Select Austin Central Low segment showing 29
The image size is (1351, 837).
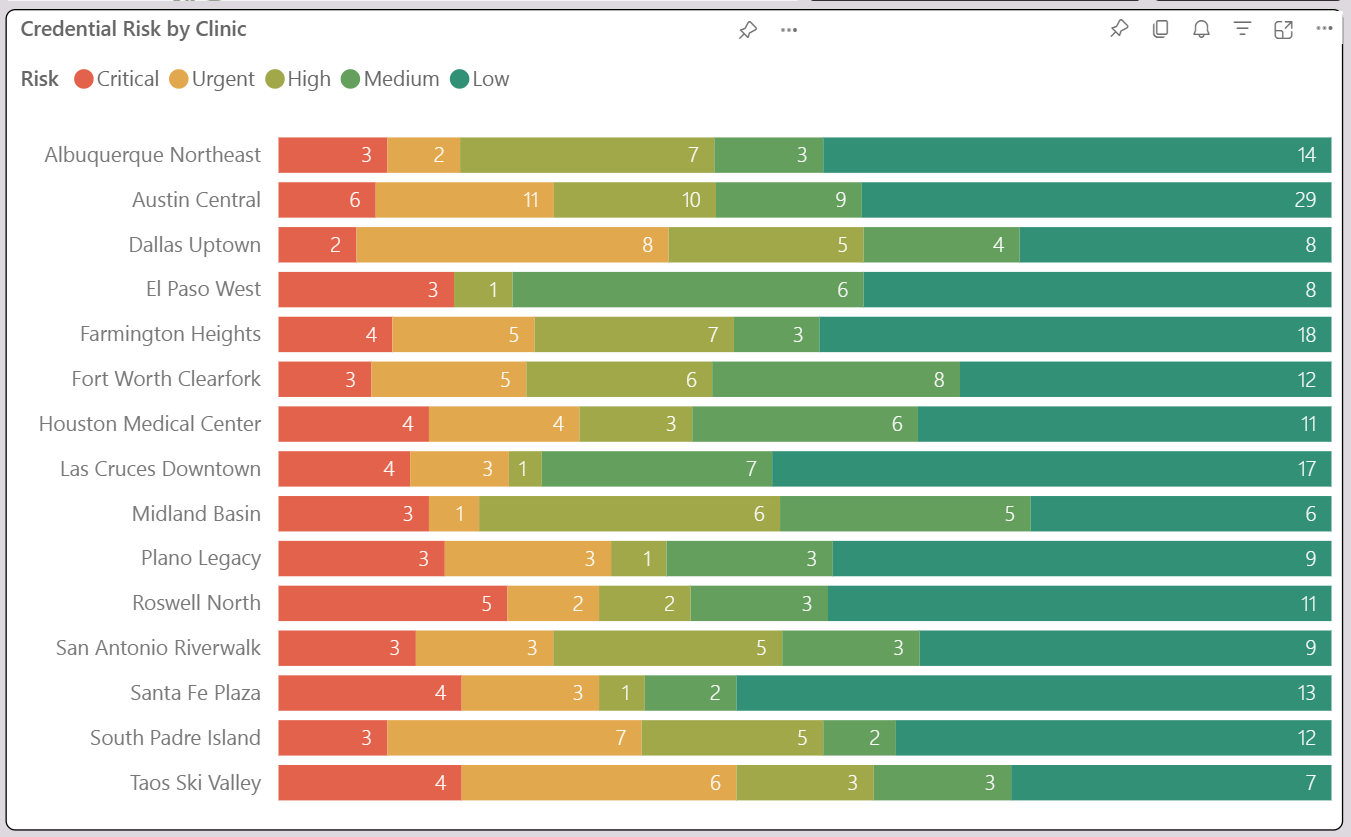(x=1096, y=200)
